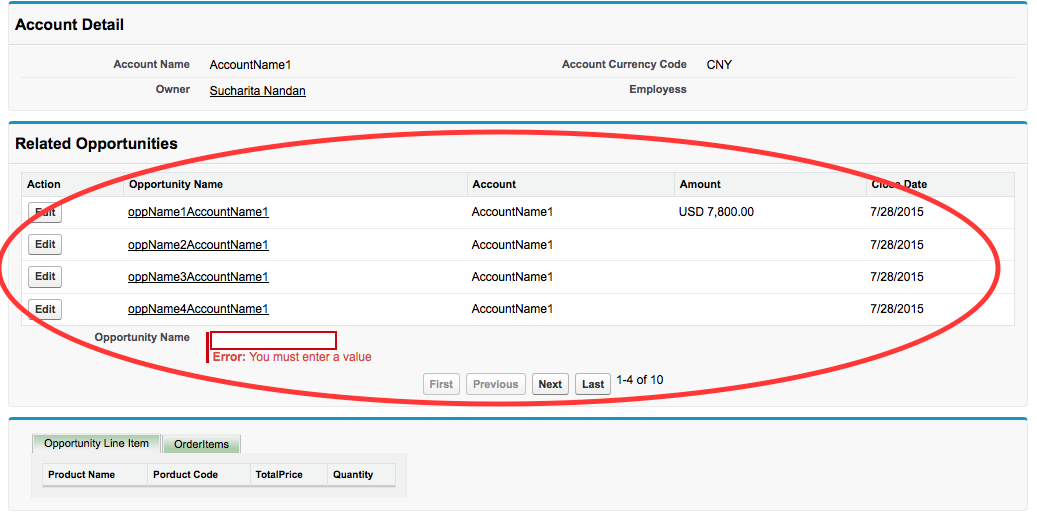This screenshot has width=1037, height=525.
Task: Focus the empty Opportunity Name input field
Action: [x=273, y=340]
